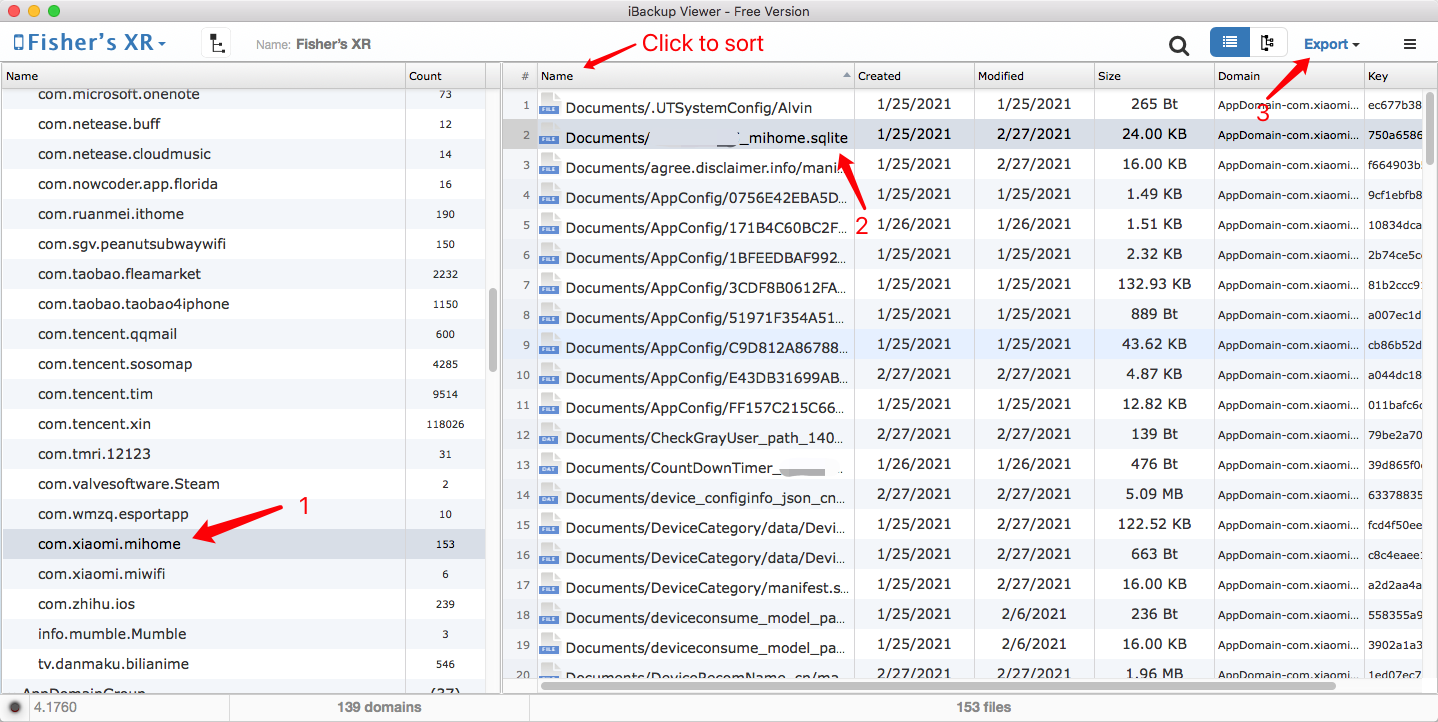The image size is (1438, 722).
Task: Click DAT icon of device_configinfo_json row
Action: tap(549, 494)
